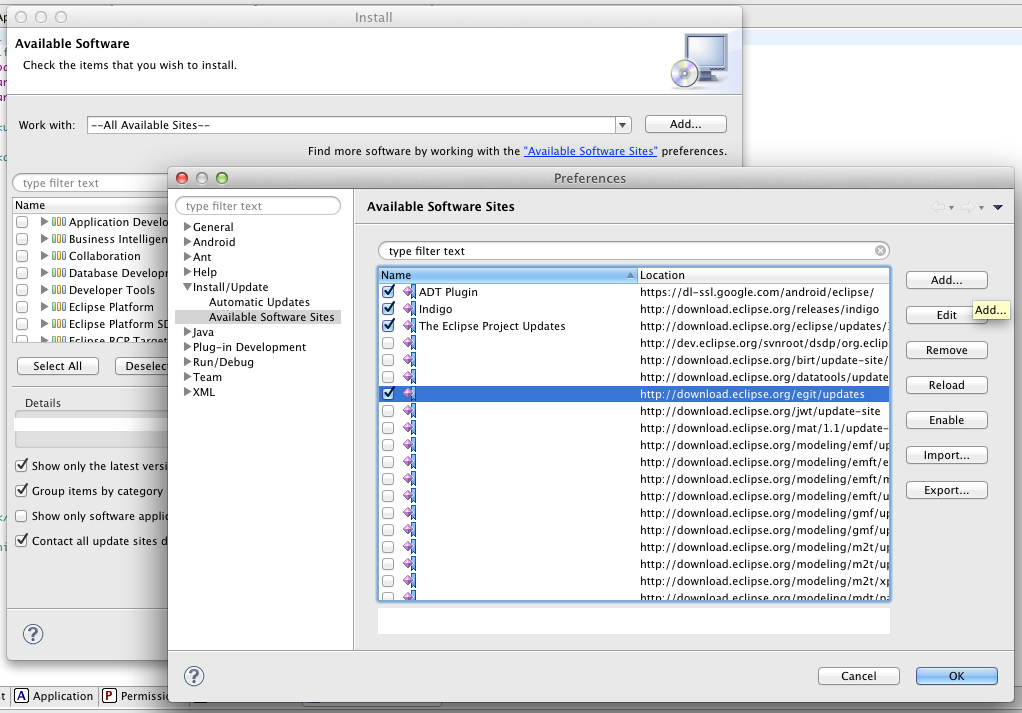
Task: Click site icon in jwt/update-site row
Action: click(409, 411)
